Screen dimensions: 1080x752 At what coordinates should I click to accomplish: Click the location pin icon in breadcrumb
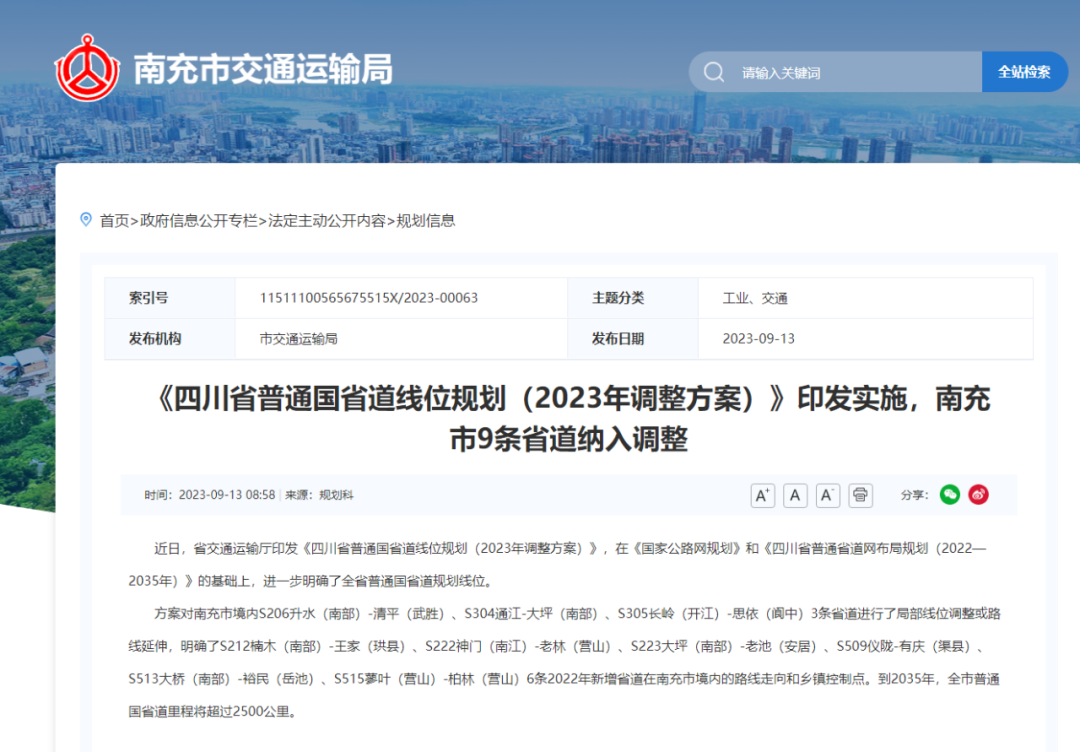(86, 220)
